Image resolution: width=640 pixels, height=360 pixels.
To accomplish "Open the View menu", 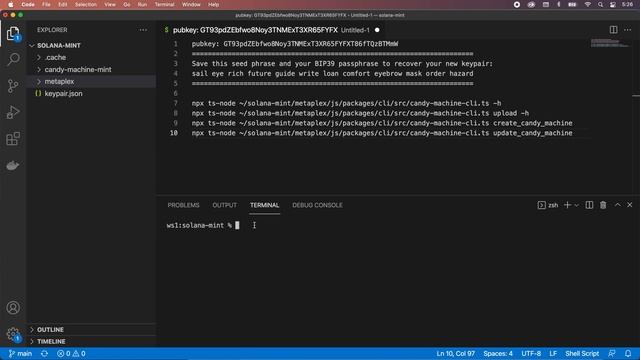I will coord(110,4).
